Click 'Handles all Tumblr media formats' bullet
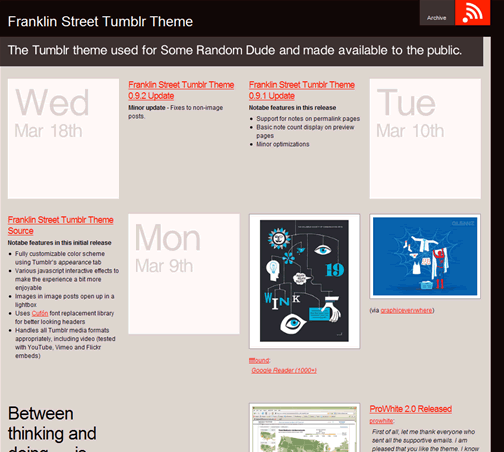Image resolution: width=504 pixels, height=452 pixels. point(65,343)
